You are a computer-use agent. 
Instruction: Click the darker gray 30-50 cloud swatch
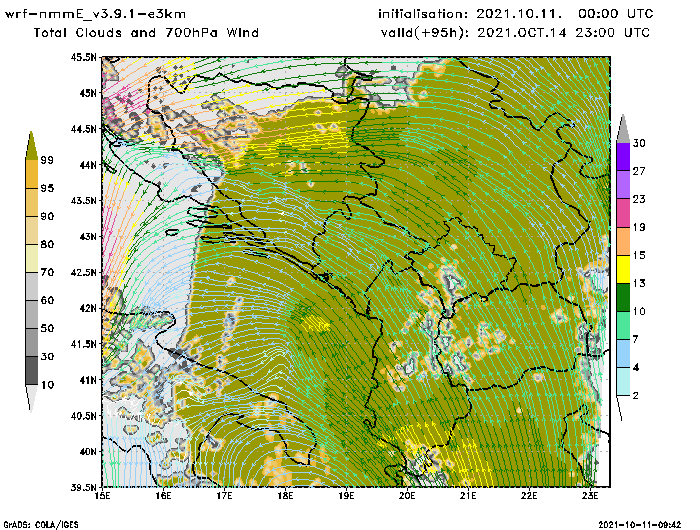click(x=31, y=342)
